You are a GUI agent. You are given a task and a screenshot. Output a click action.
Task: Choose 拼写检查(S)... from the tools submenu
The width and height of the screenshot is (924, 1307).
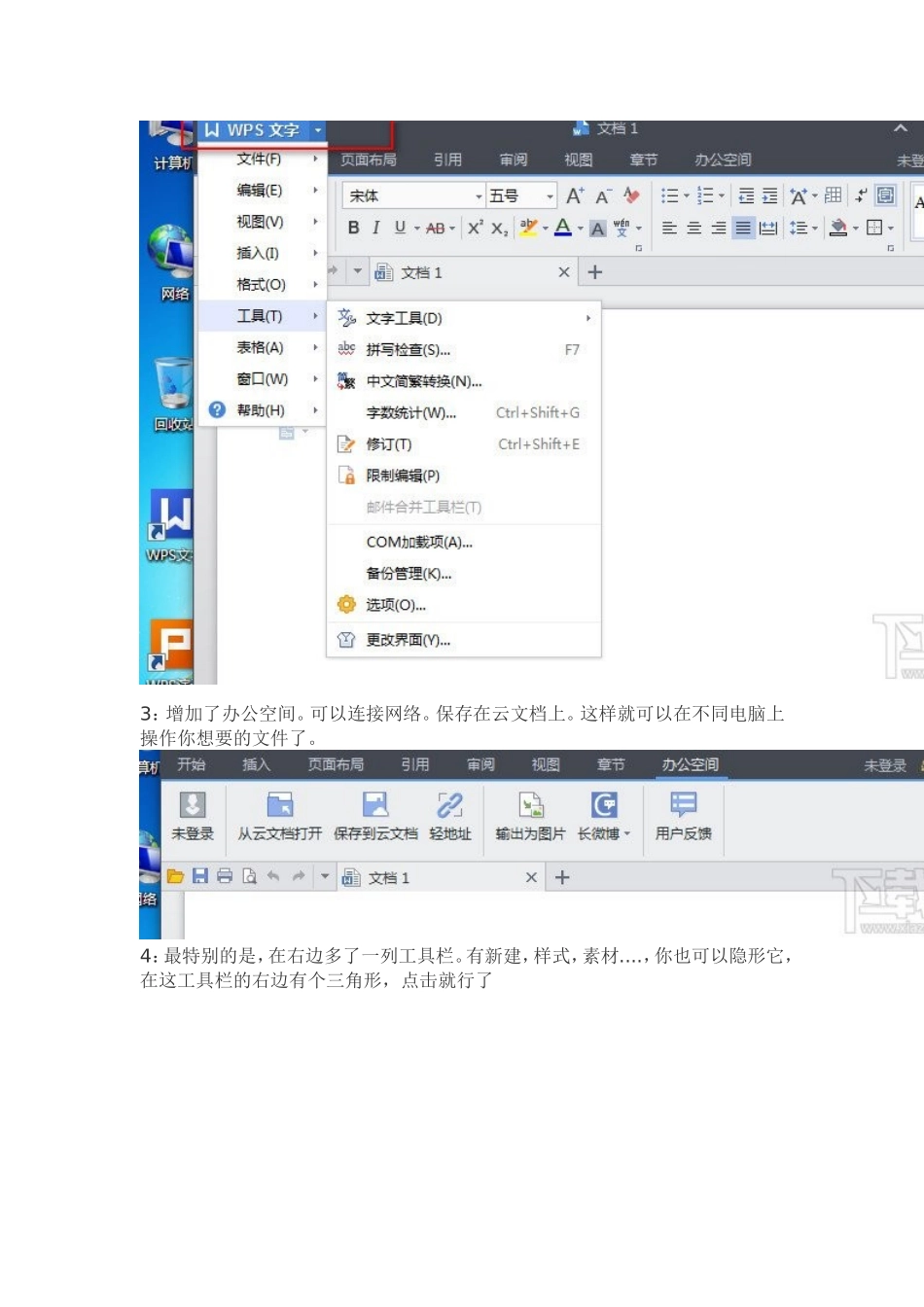click(x=463, y=350)
